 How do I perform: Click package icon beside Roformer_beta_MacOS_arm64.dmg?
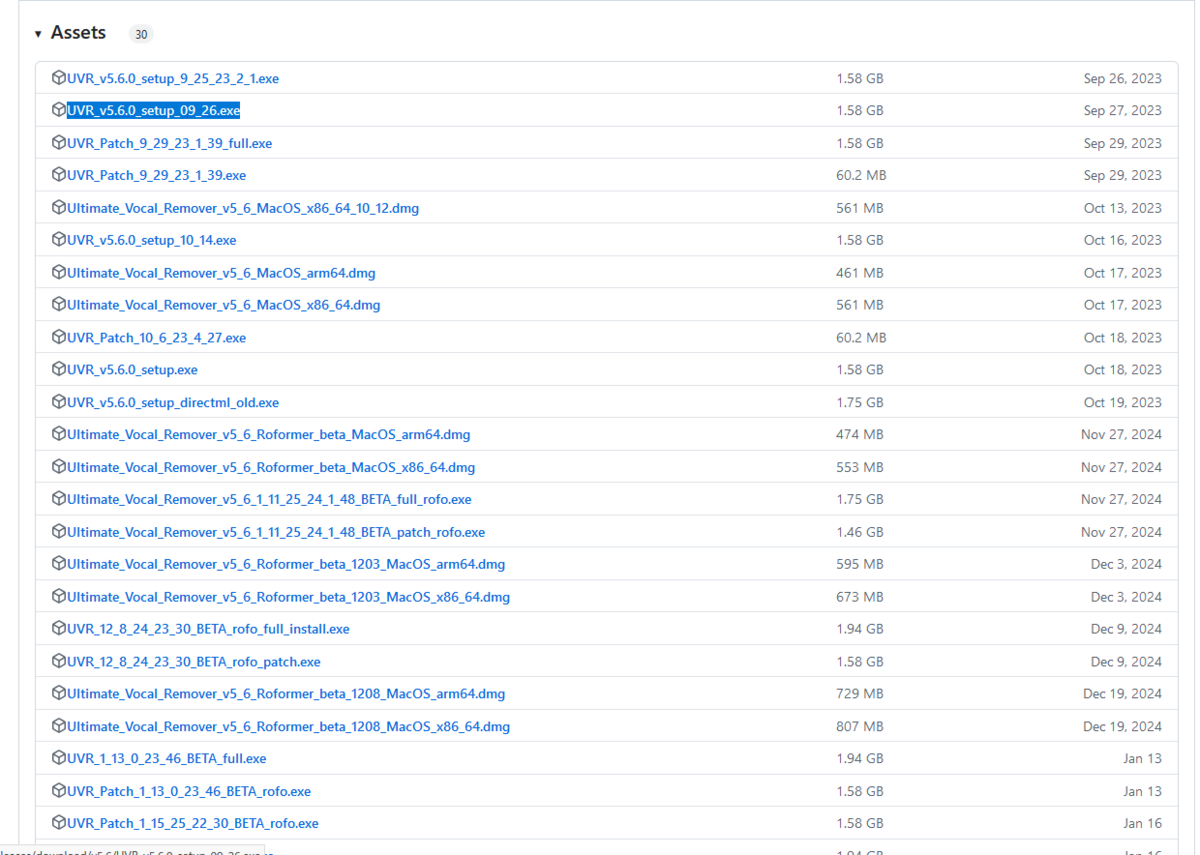[x=59, y=435]
